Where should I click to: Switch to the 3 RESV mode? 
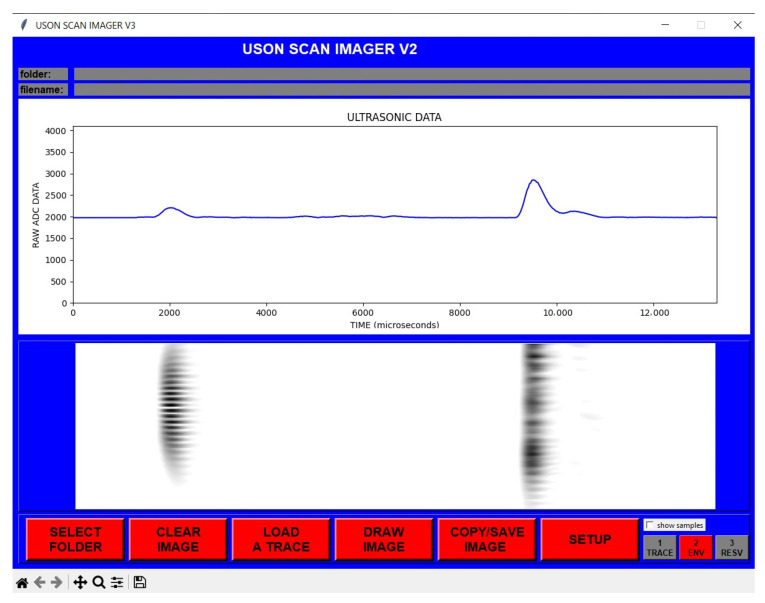click(x=731, y=547)
